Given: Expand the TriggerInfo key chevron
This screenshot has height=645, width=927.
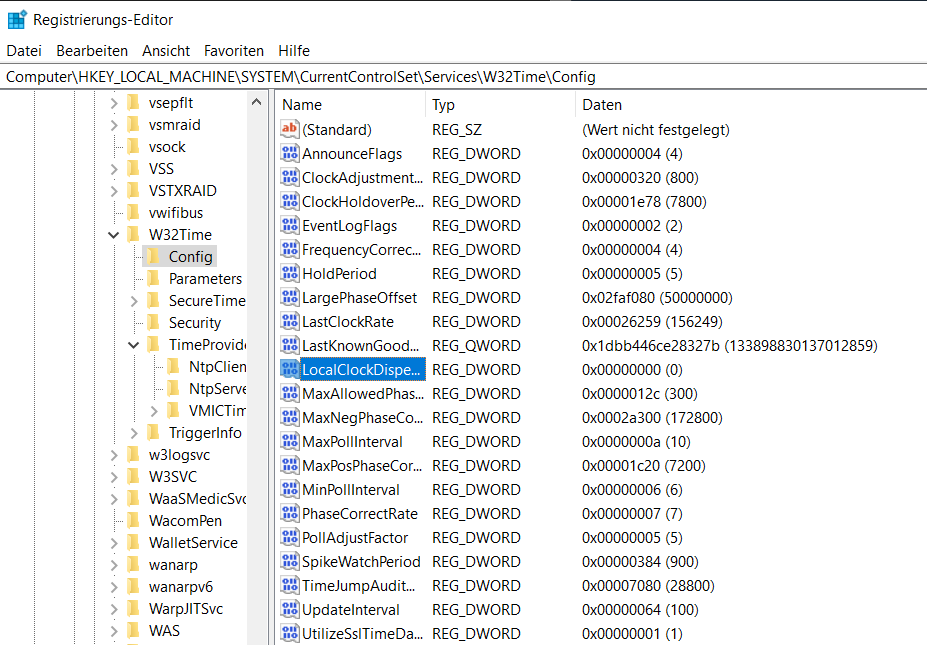Looking at the screenshot, I should [x=134, y=433].
